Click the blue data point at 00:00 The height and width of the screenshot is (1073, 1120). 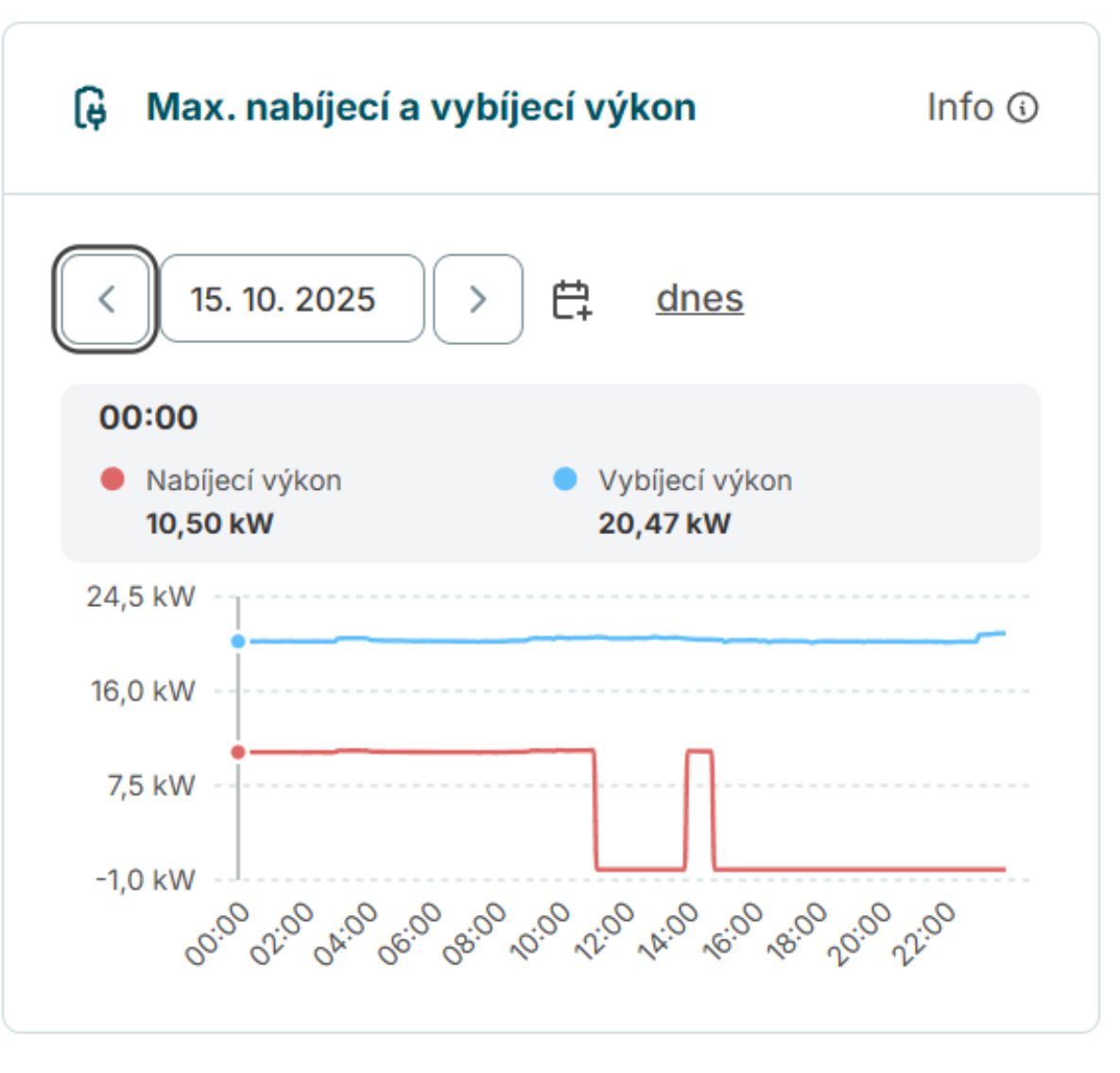pyautogui.click(x=238, y=641)
